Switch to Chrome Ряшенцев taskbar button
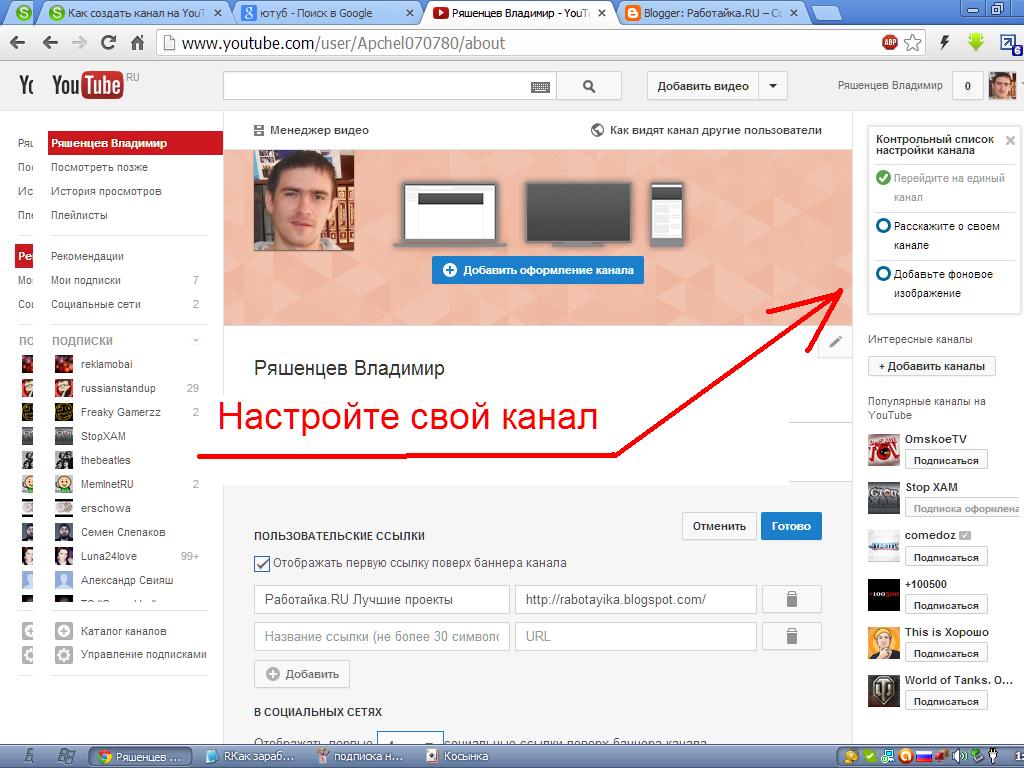 (x=140, y=757)
